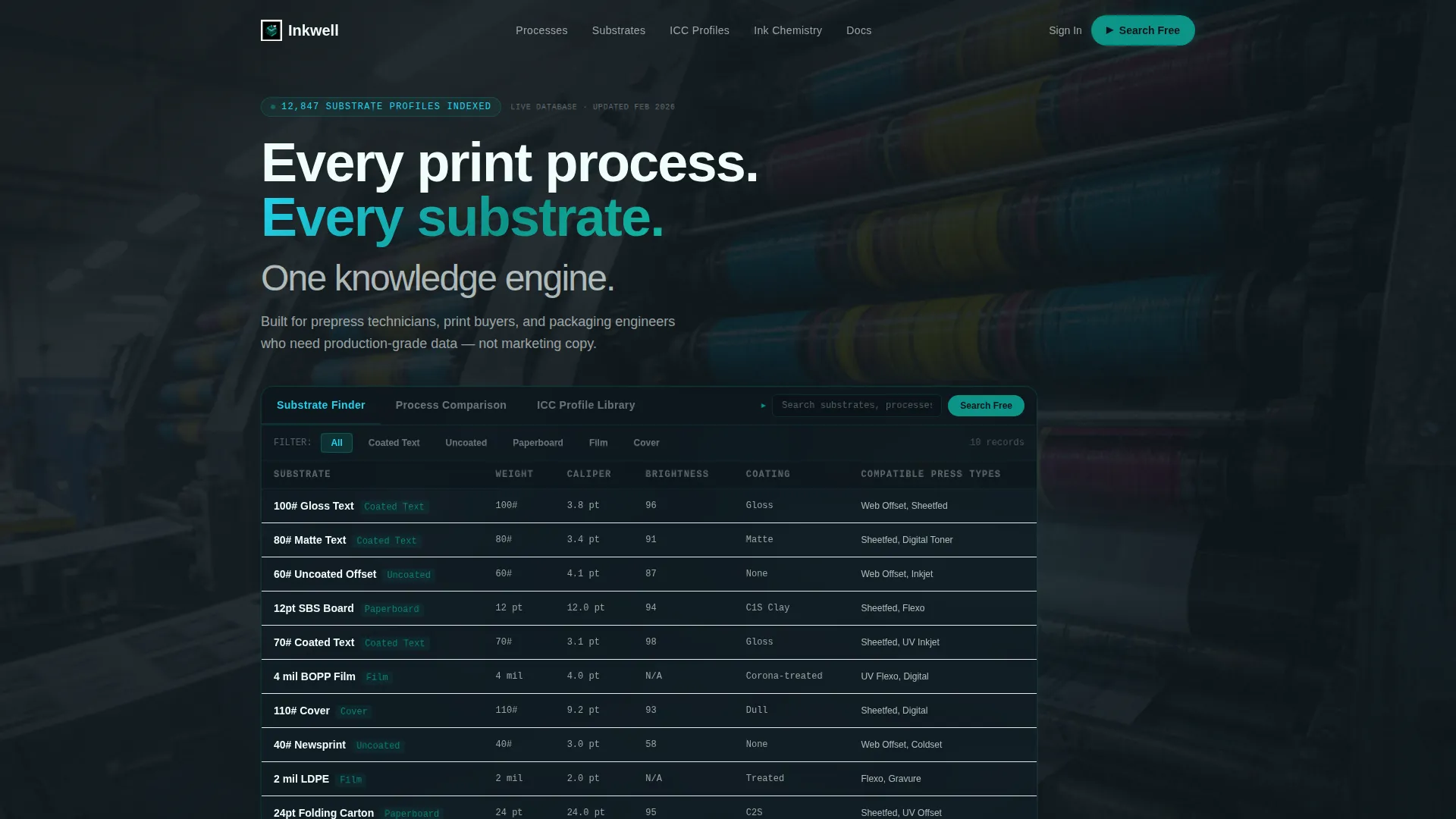Click the C1S Clay coating value
The image size is (1456, 819).
tap(767, 608)
